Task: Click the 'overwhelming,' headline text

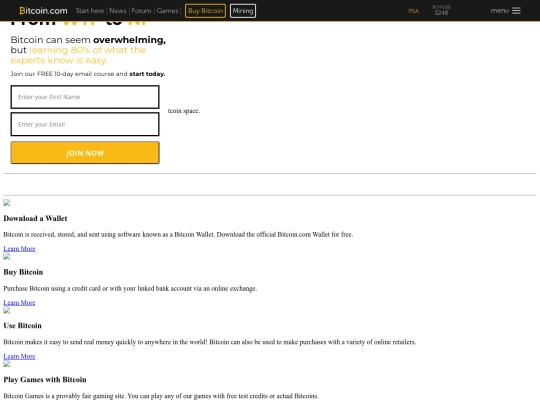Action: [129, 40]
